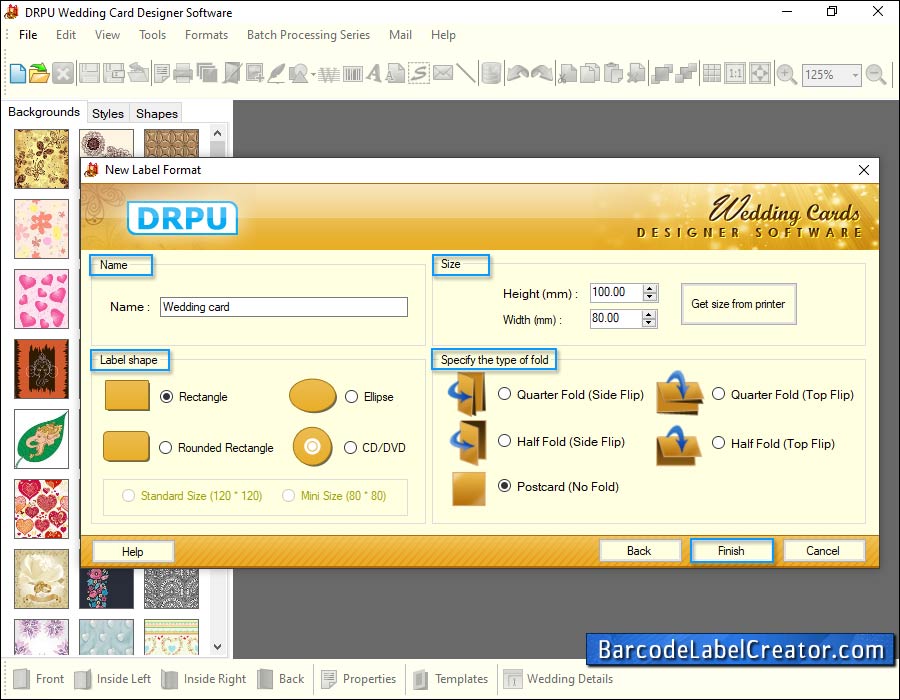900x700 pixels.
Task: Decrease the Height (mm) spinner value
Action: (x=649, y=297)
